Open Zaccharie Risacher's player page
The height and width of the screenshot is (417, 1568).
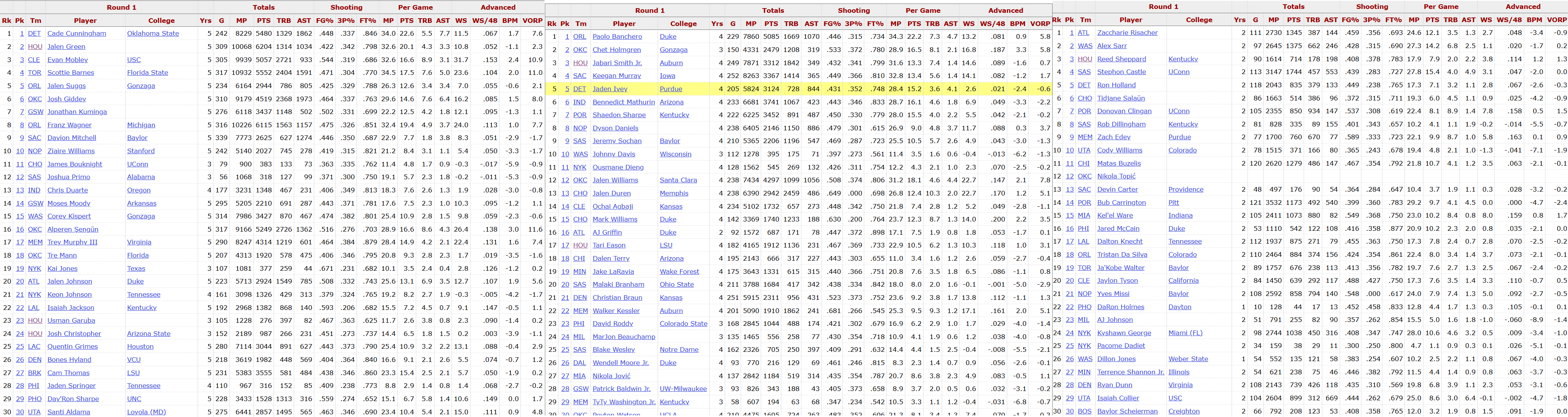[1127, 33]
